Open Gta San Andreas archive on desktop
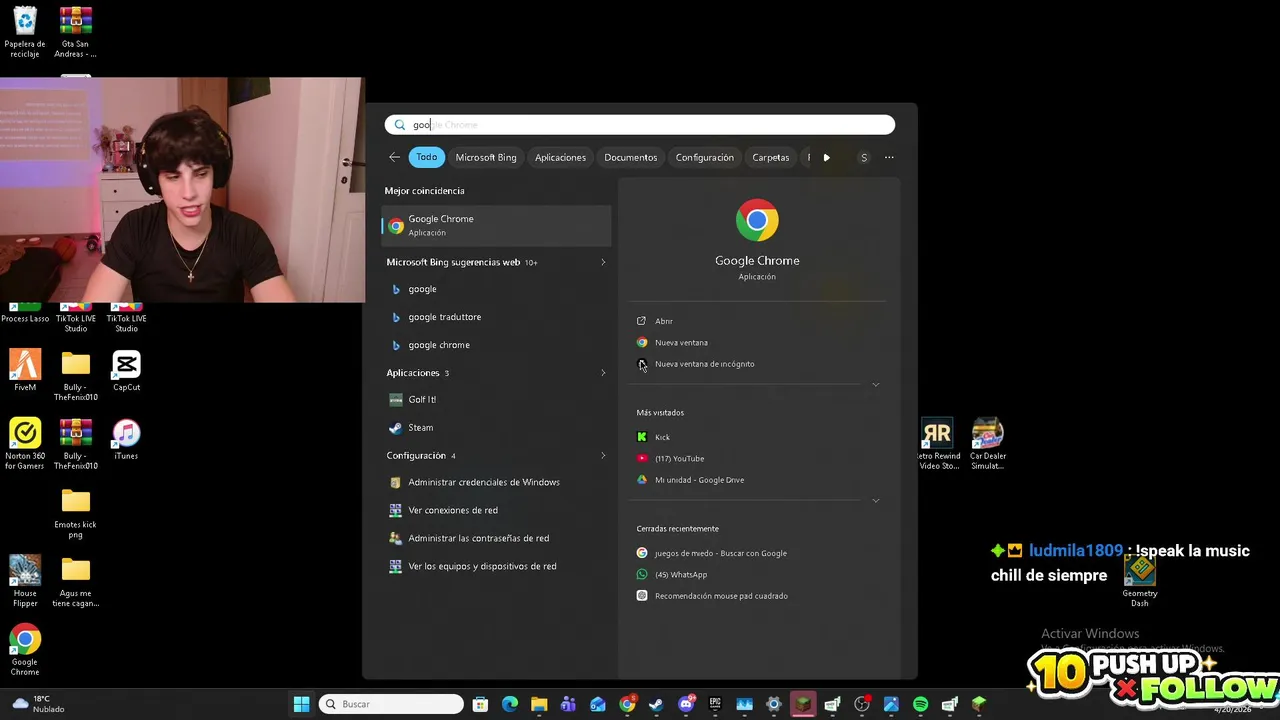This screenshot has height=720, width=1280. point(76,32)
